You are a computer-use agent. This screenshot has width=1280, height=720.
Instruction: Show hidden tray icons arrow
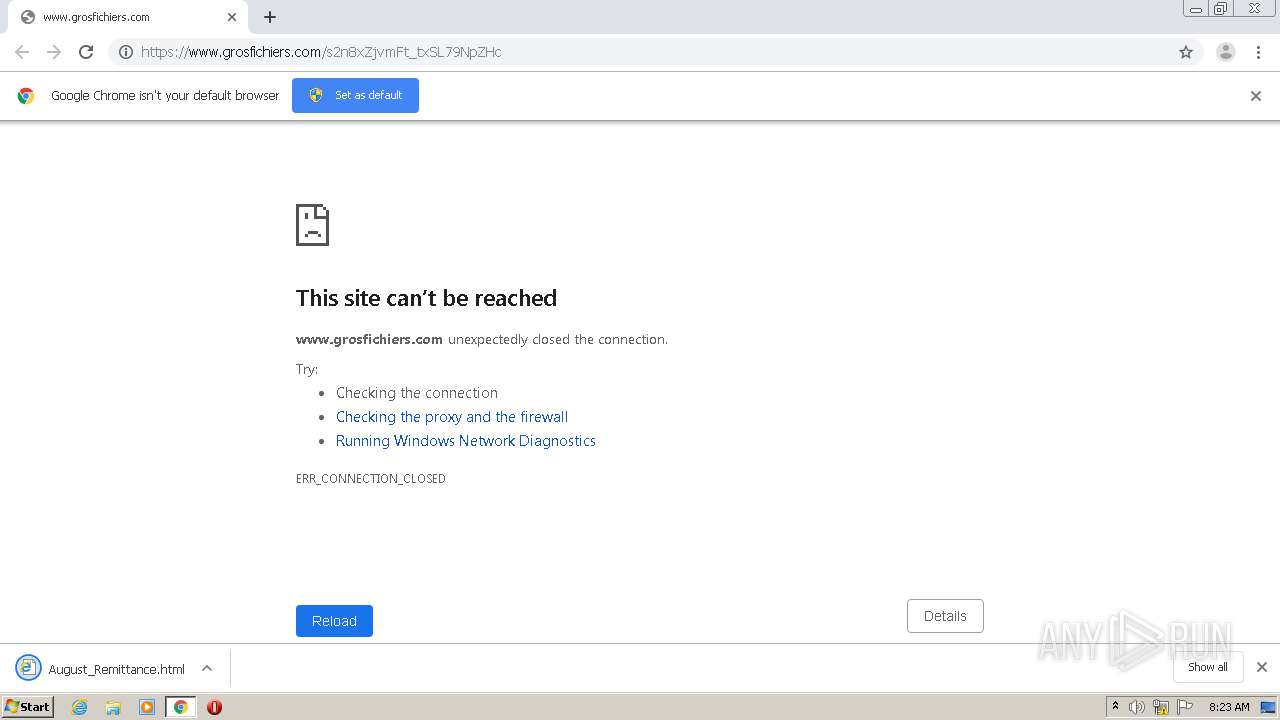point(1115,707)
